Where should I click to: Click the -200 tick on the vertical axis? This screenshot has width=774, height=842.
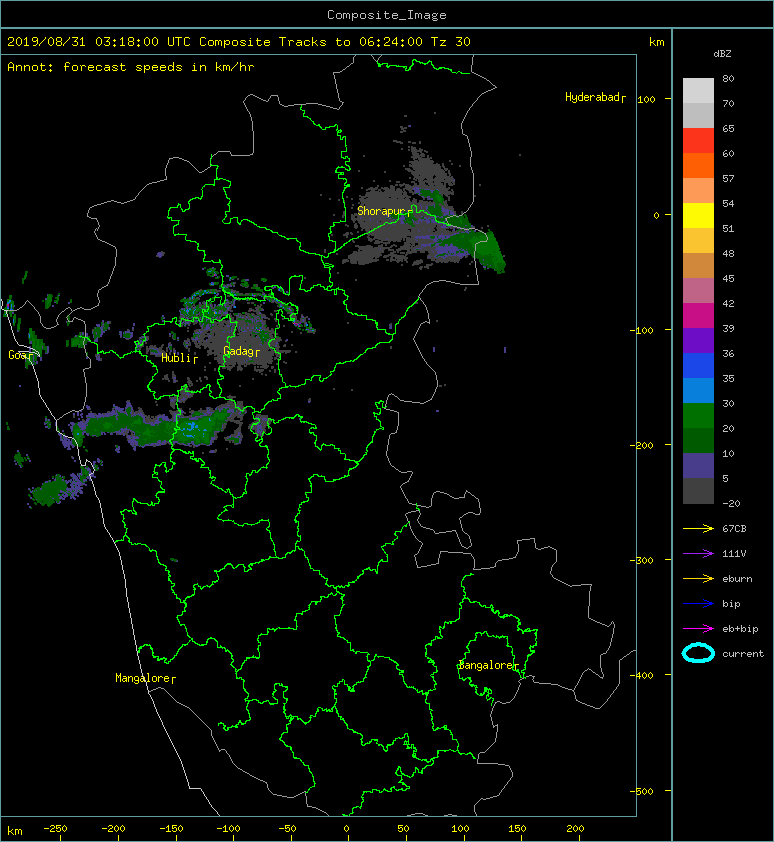coord(642,445)
